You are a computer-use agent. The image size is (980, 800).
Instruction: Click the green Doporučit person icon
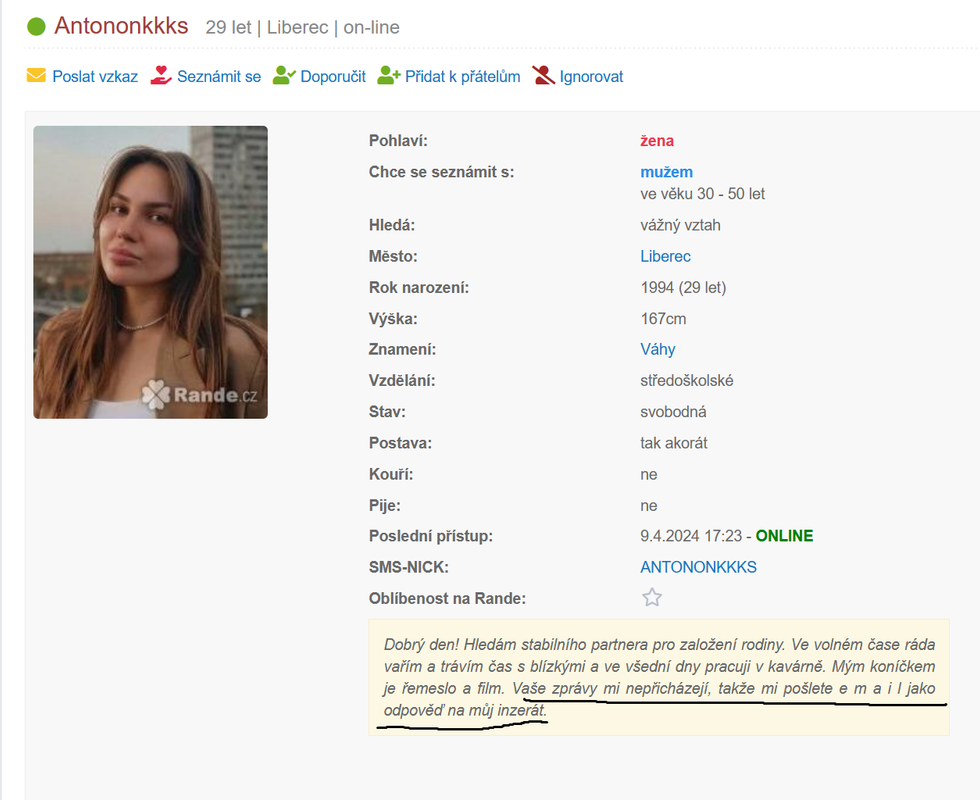(x=284, y=76)
